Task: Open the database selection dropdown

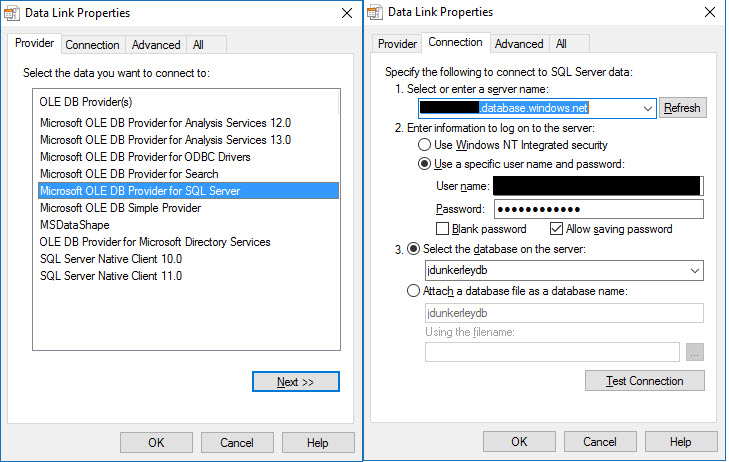Action: coord(695,271)
